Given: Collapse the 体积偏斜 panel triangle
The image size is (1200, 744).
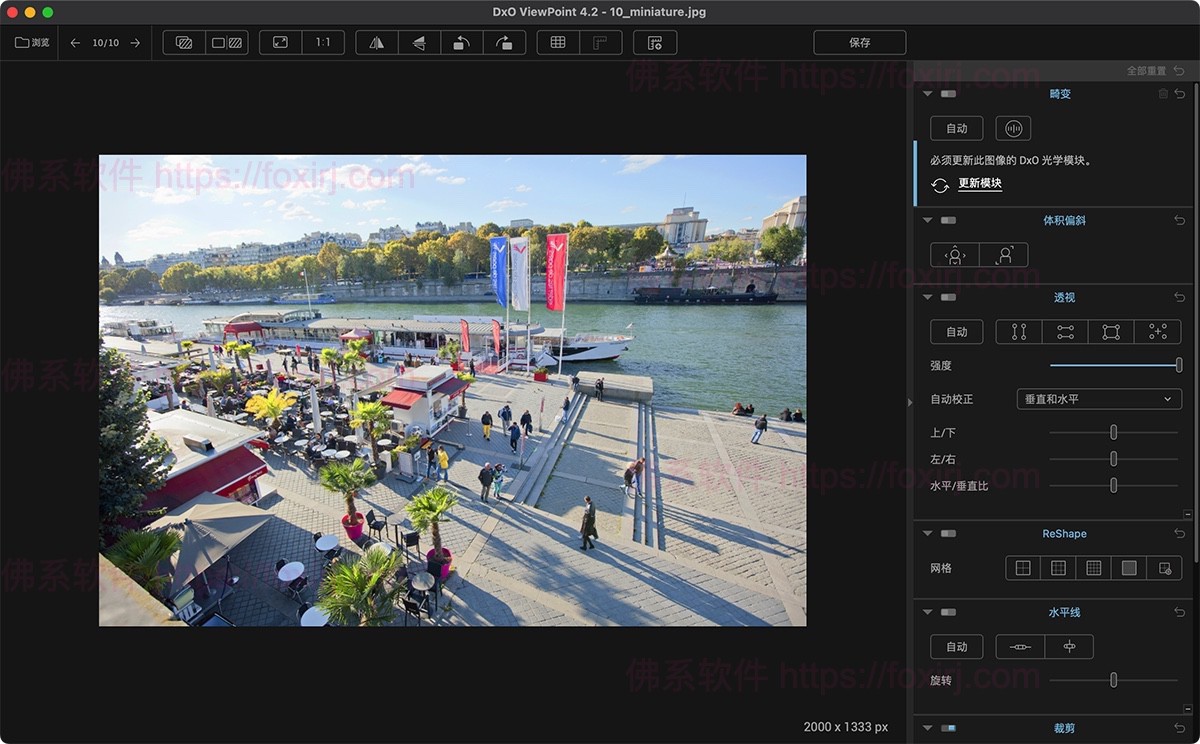Looking at the screenshot, I should (x=927, y=221).
